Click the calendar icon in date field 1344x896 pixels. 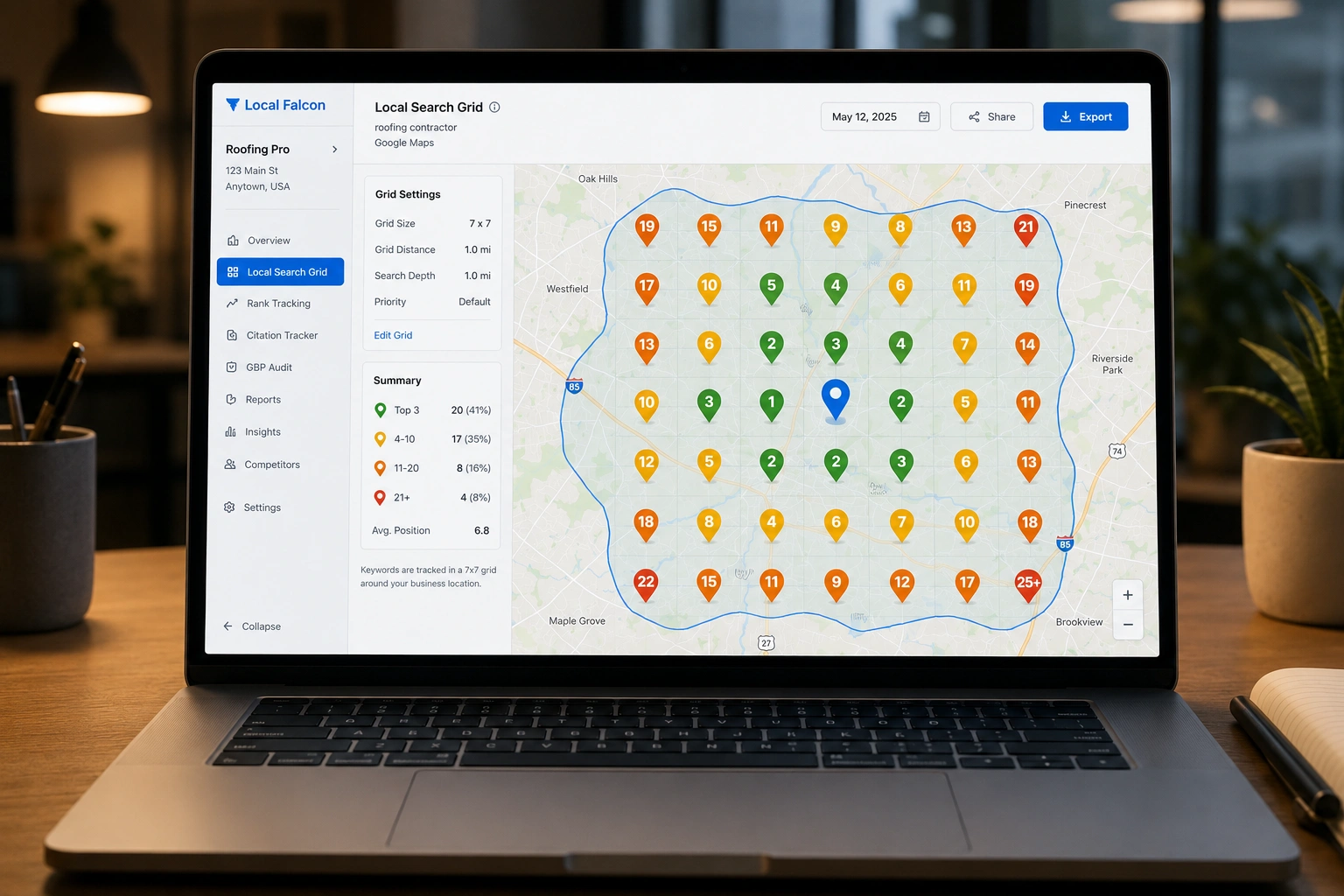click(x=924, y=117)
